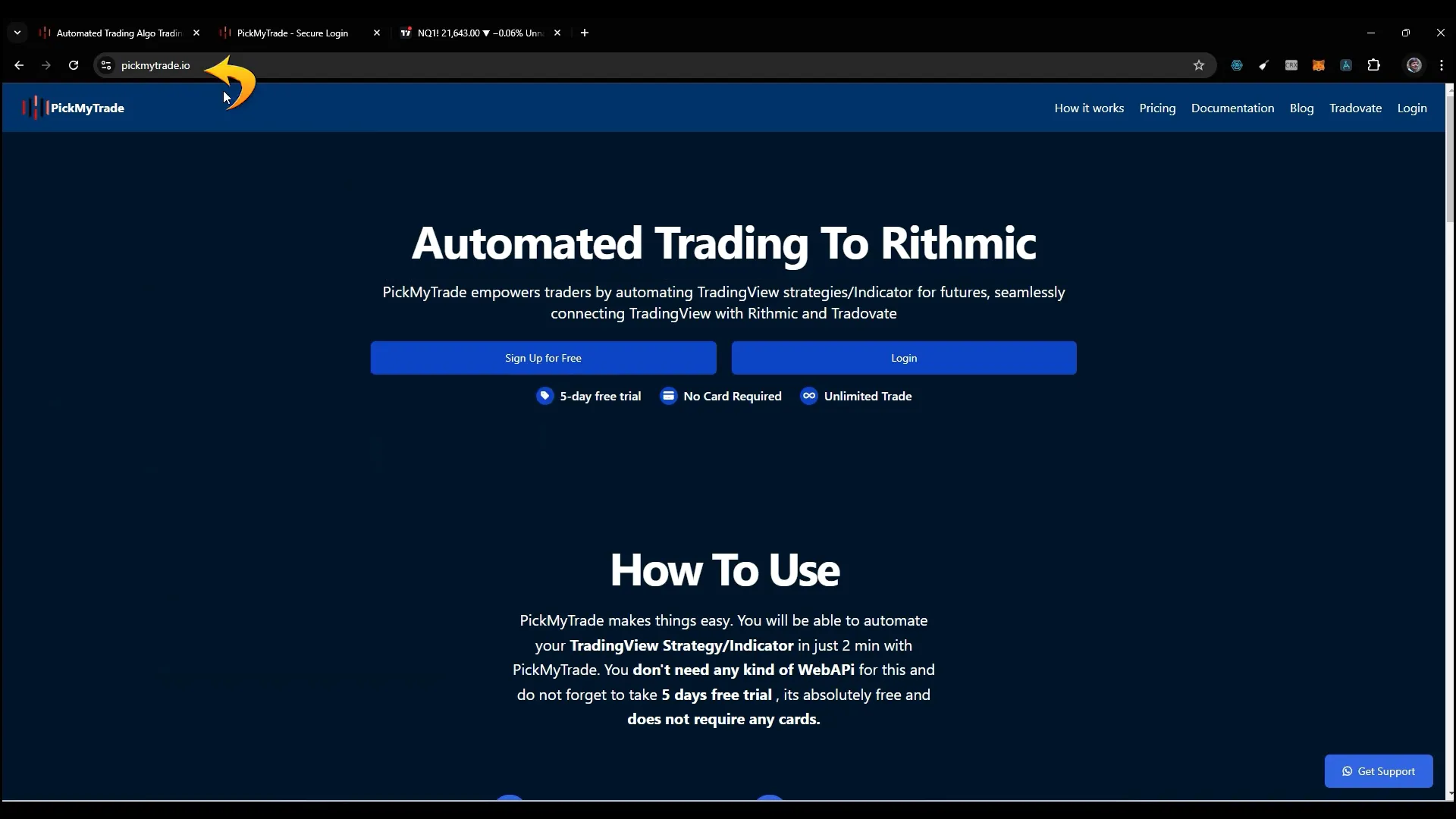The image size is (1456, 819).
Task: Open the How it works menu item
Action: pyautogui.click(x=1089, y=108)
